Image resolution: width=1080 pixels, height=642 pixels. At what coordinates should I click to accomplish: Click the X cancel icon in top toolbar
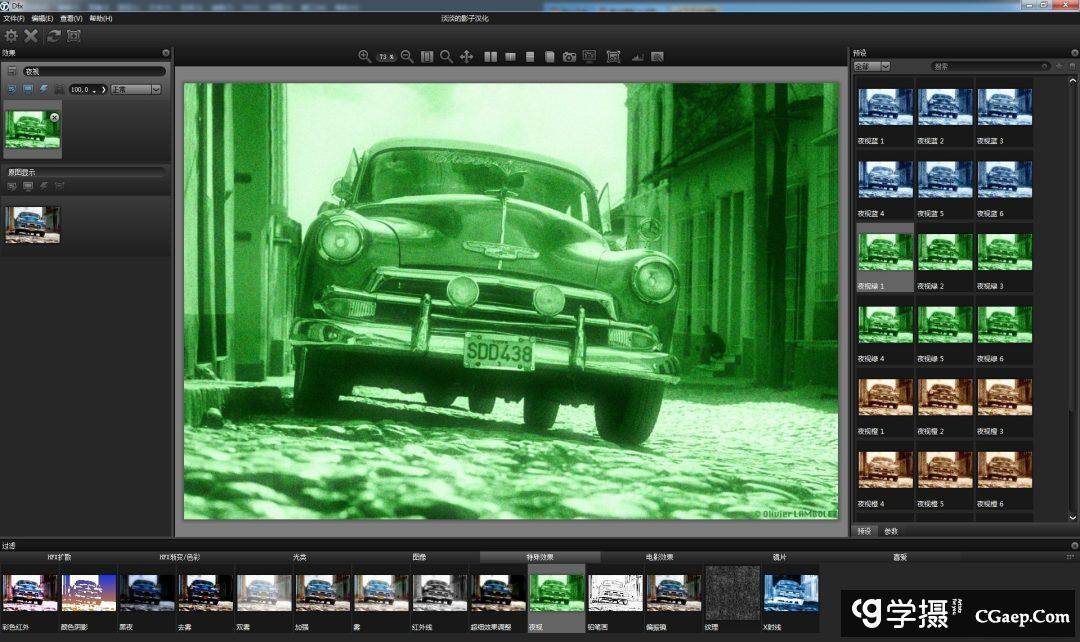coord(31,36)
